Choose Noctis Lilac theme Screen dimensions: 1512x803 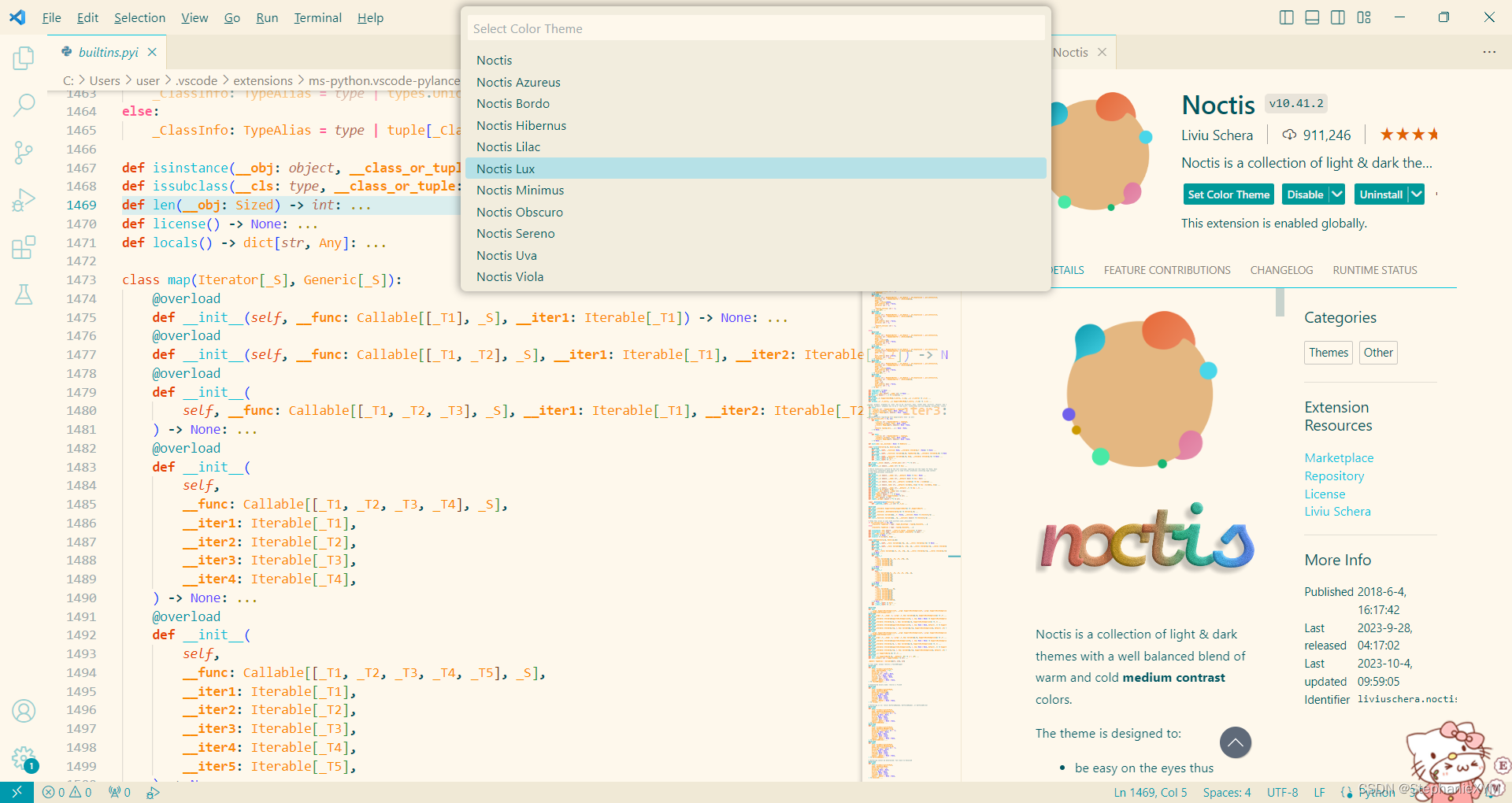756,147
